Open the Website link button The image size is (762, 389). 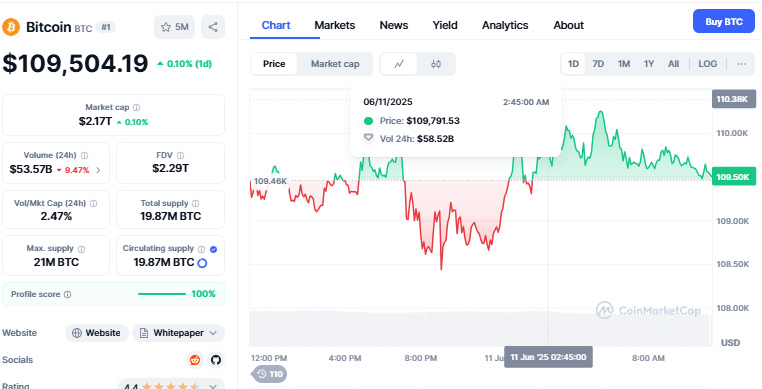(x=97, y=333)
